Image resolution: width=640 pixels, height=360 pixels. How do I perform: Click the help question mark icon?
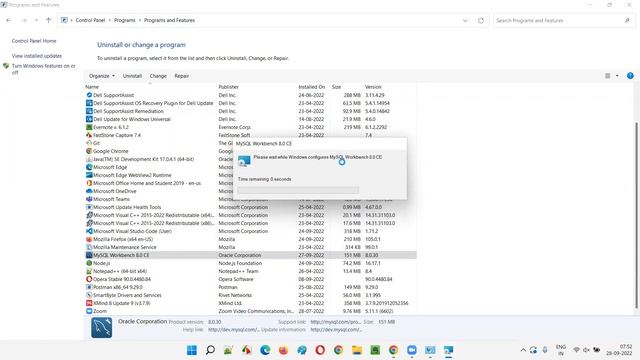[630, 76]
